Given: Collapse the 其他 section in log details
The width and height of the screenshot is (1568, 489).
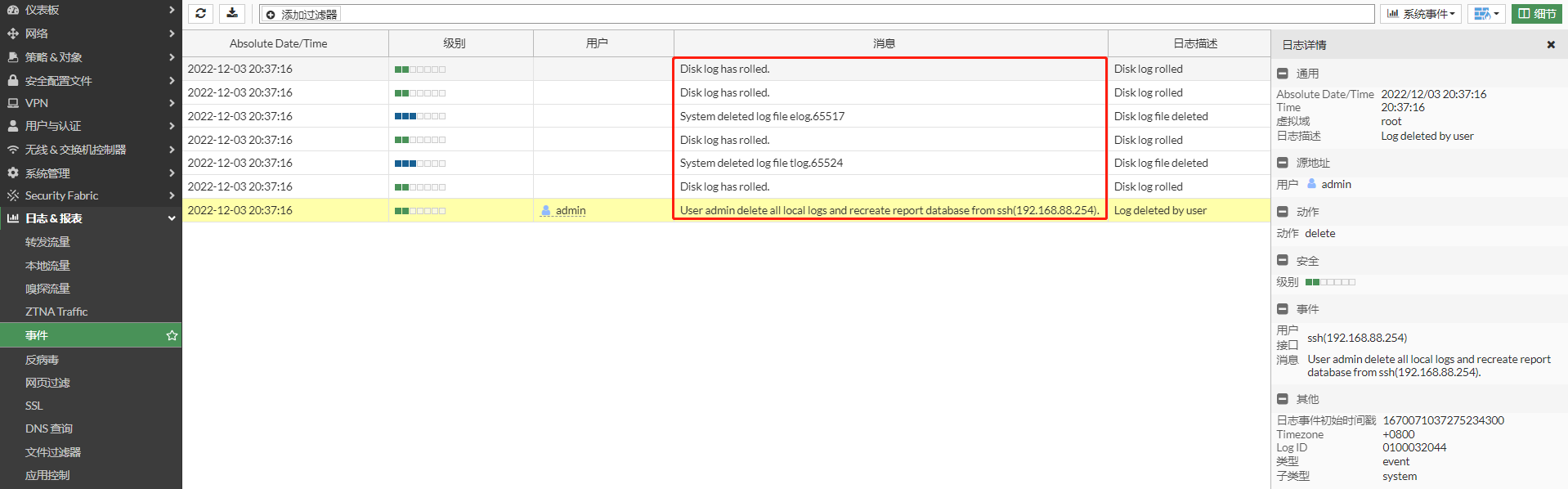Looking at the screenshot, I should 1283,399.
